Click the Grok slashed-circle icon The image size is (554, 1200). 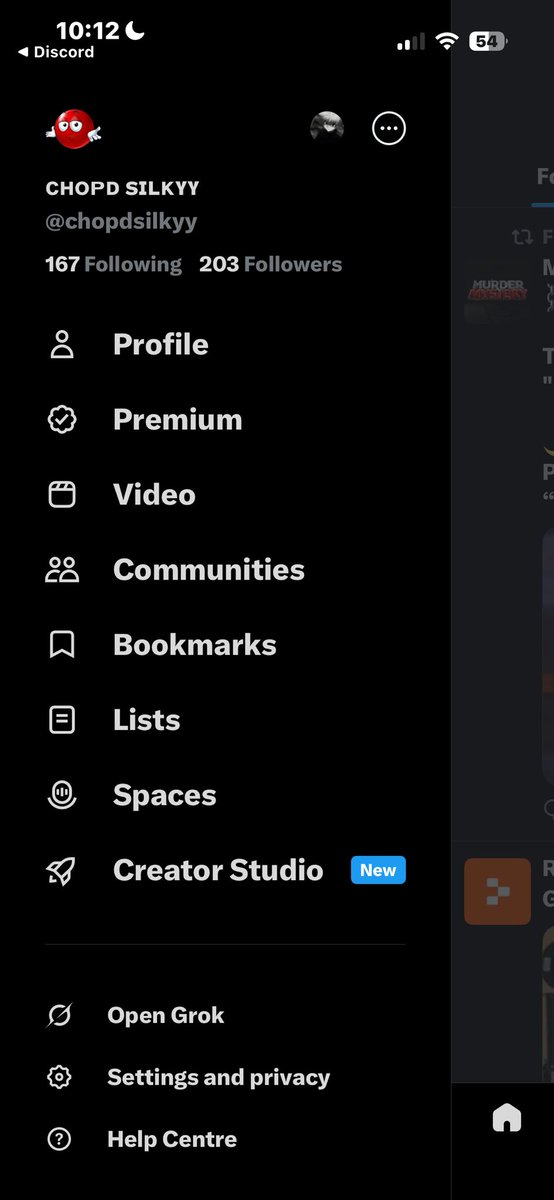coord(60,1016)
